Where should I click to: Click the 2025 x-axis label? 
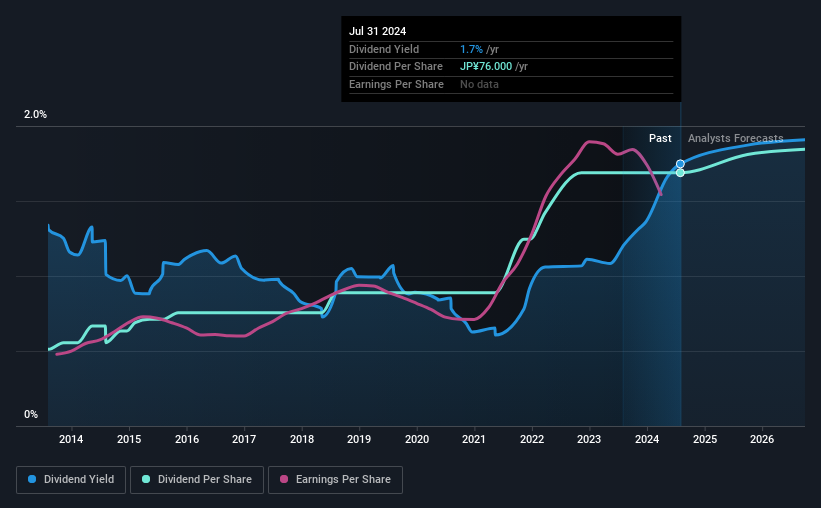click(x=705, y=439)
